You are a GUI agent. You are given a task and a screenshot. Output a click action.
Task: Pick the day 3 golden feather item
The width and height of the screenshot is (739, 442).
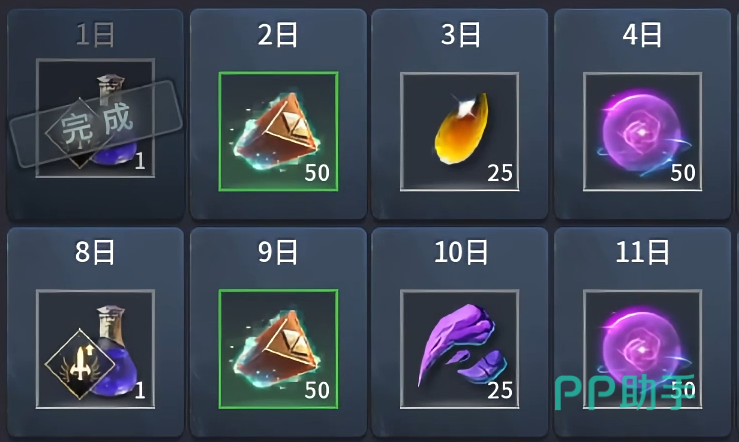click(x=460, y=131)
